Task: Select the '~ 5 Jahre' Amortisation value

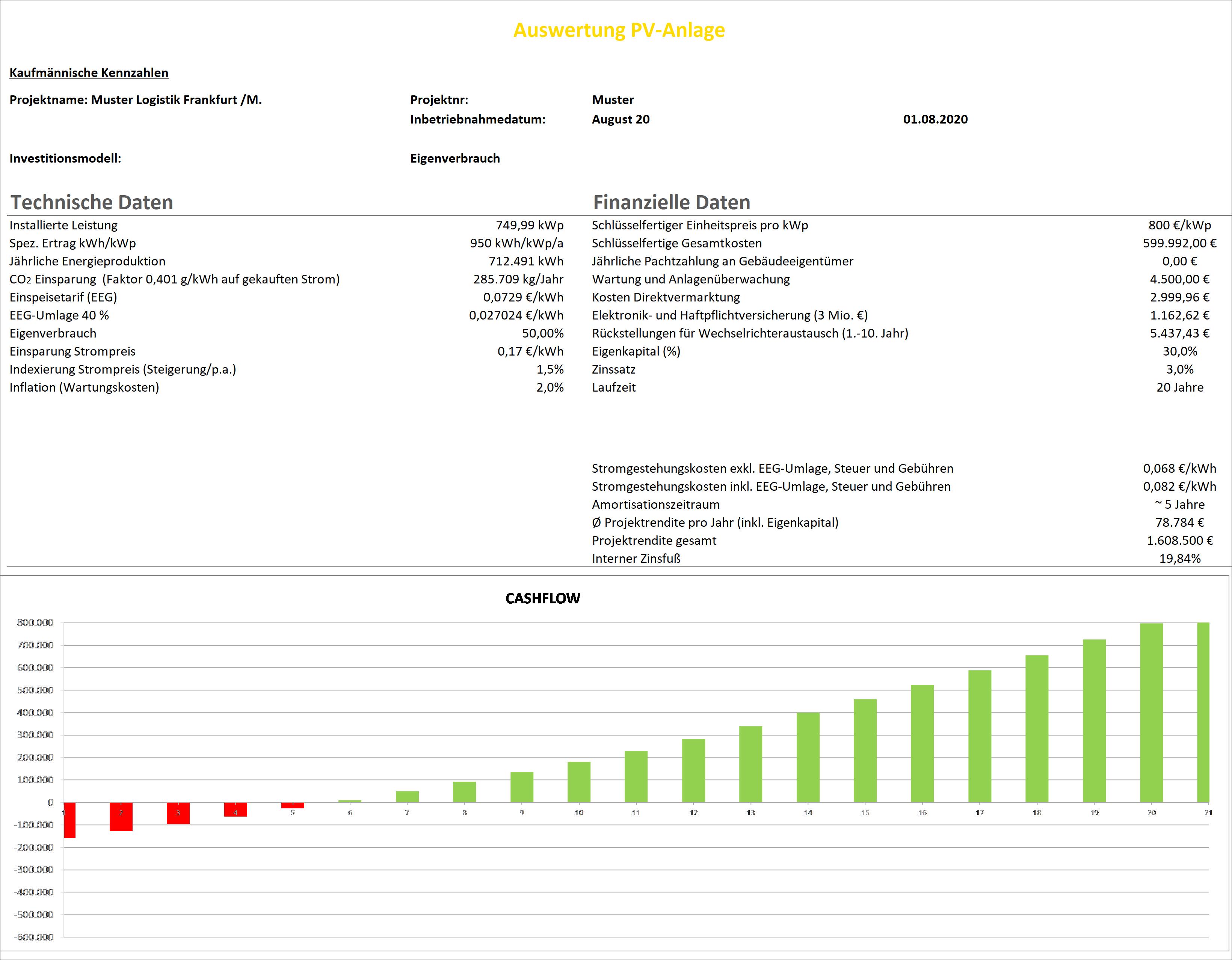Action: pos(1179,505)
